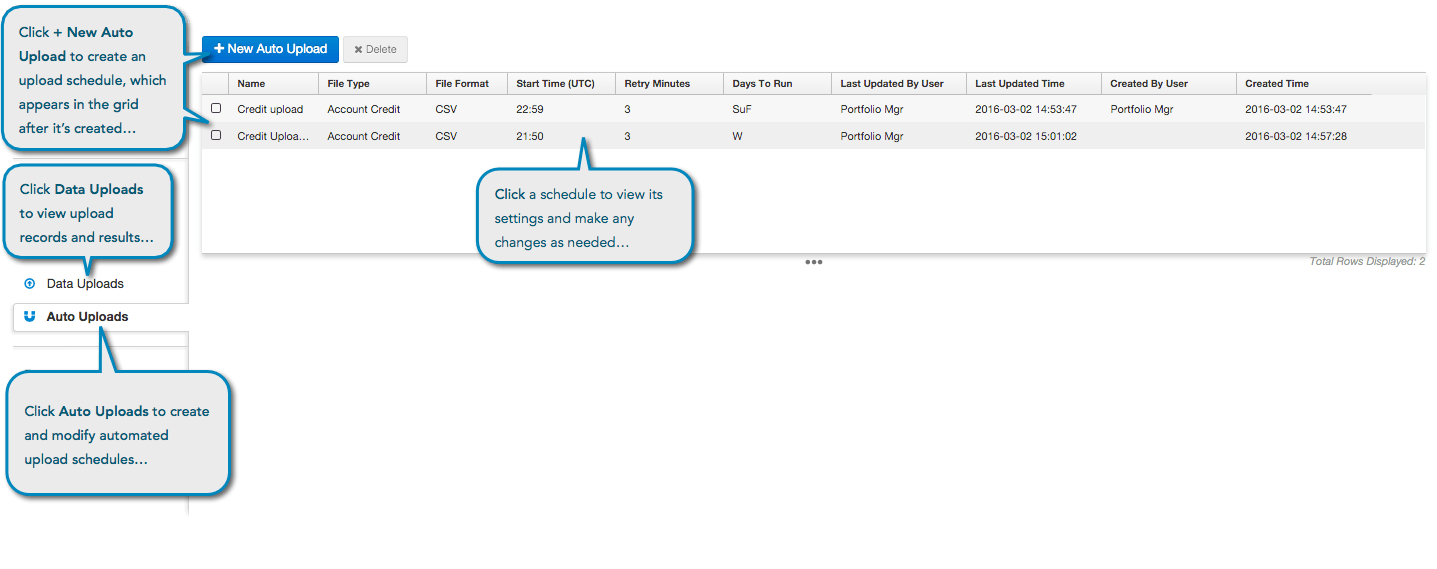Click the greyed Delete button
Viewport: 1437px width, 569px height.
coord(375,49)
